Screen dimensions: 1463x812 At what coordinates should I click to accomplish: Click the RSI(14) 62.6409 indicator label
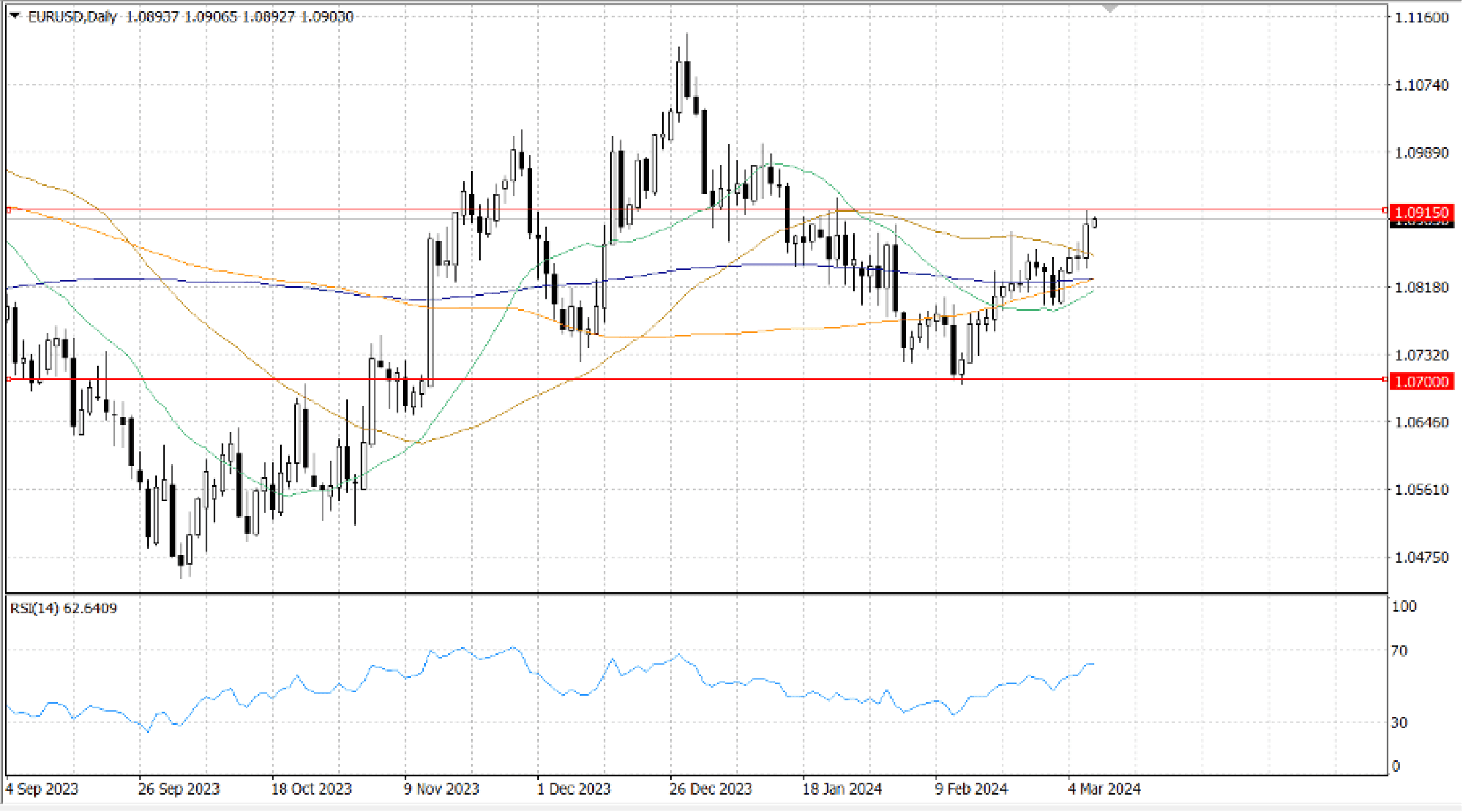click(x=63, y=608)
